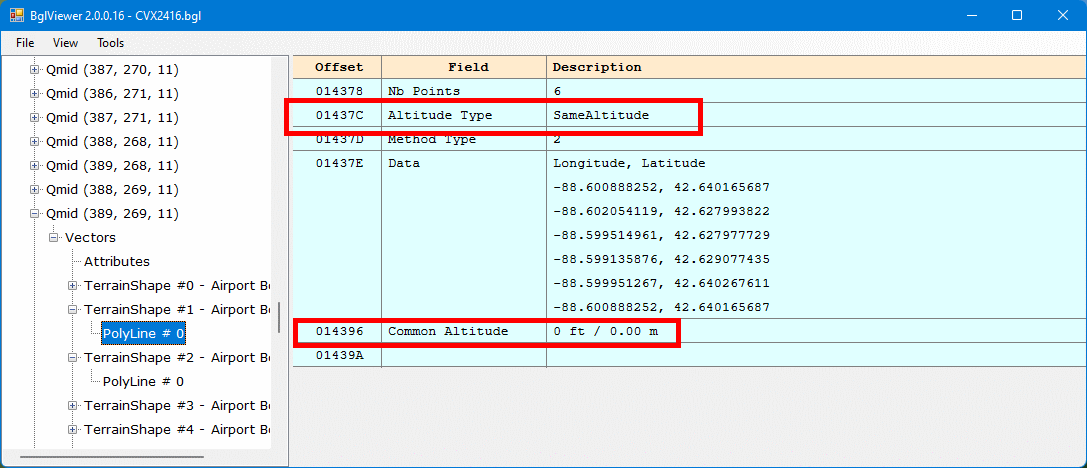The width and height of the screenshot is (1087, 468).
Task: Select TerrainShape #4 tree item
Action: pyautogui.click(x=176, y=429)
